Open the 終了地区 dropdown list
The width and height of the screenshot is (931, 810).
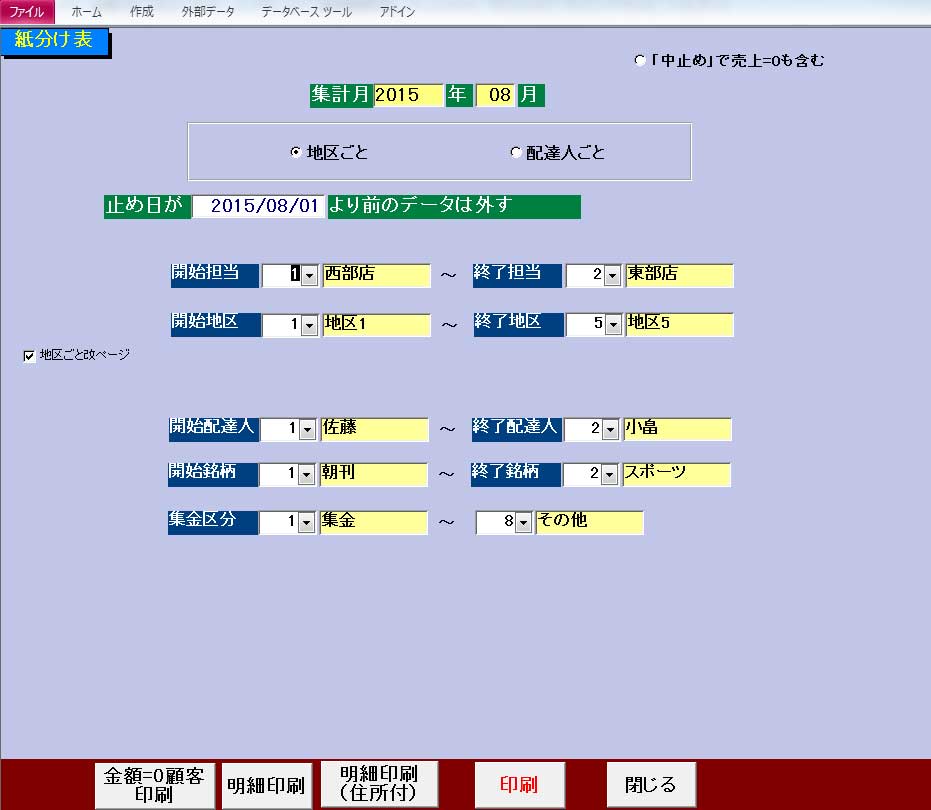(x=612, y=325)
